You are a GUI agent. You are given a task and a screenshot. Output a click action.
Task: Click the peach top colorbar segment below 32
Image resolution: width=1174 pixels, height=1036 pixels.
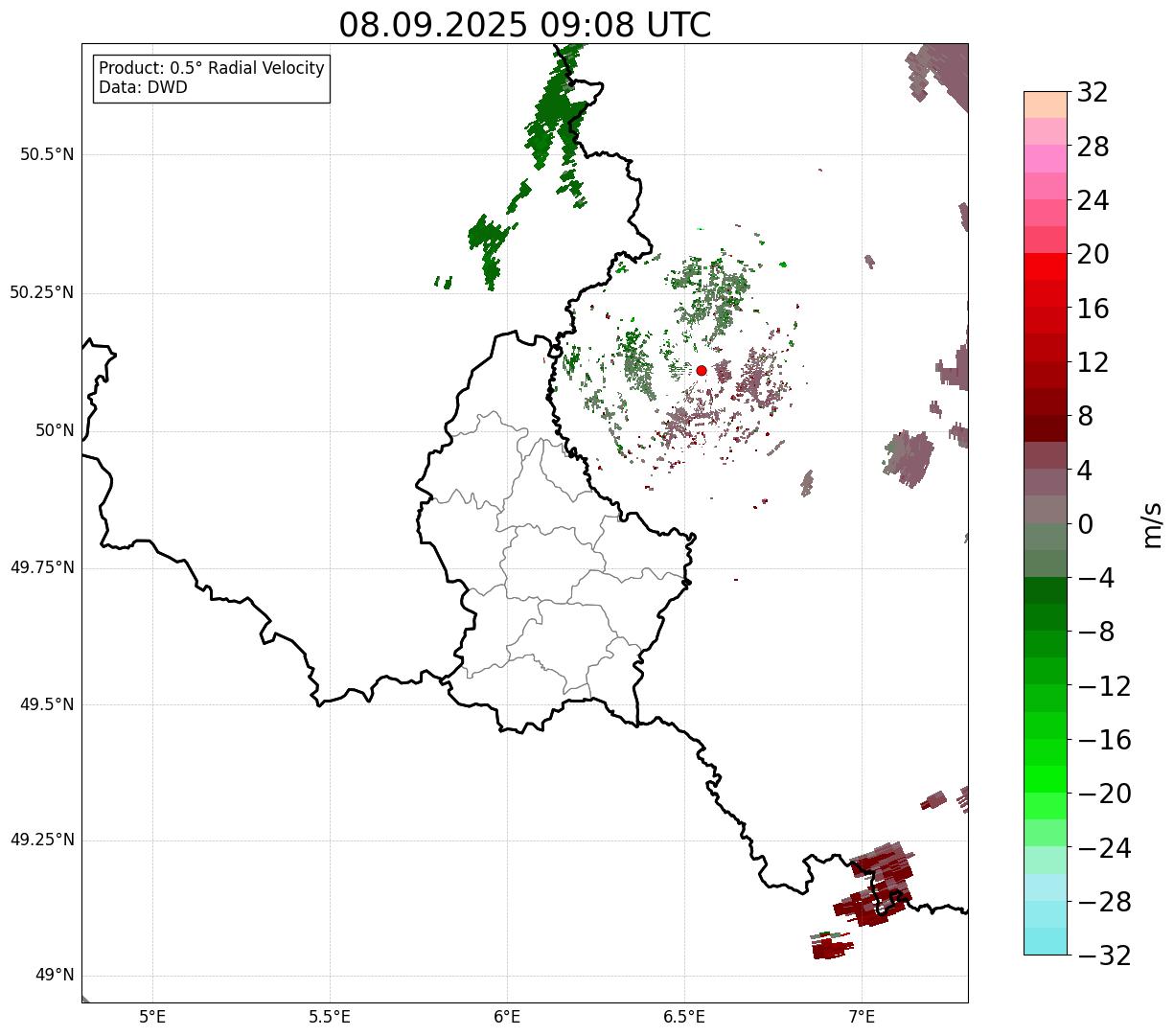point(1046,104)
